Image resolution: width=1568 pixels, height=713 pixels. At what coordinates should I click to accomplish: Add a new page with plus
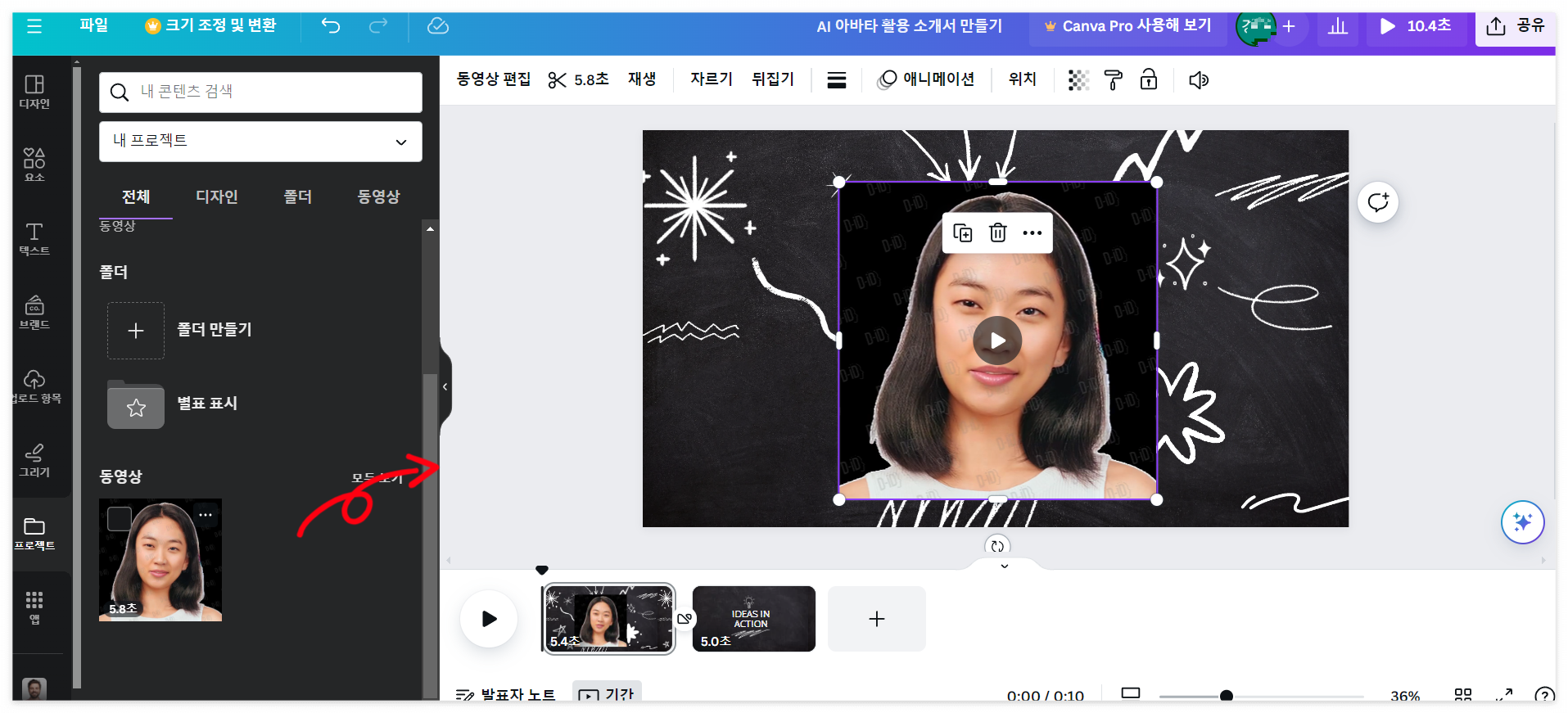coord(876,619)
